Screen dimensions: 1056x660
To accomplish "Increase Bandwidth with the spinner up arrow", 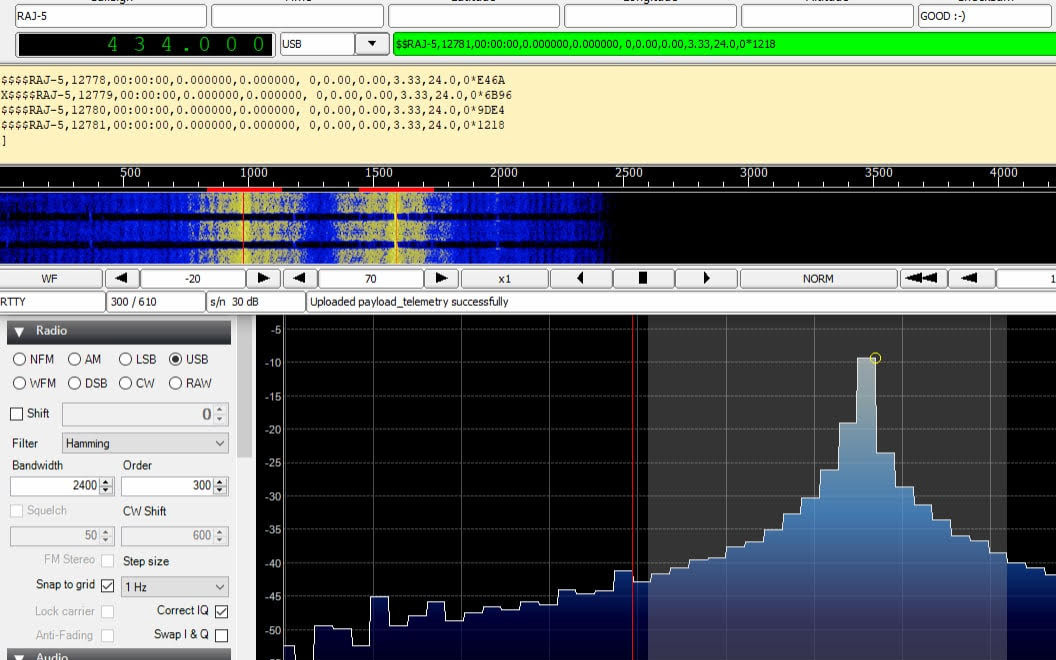I will point(106,482).
